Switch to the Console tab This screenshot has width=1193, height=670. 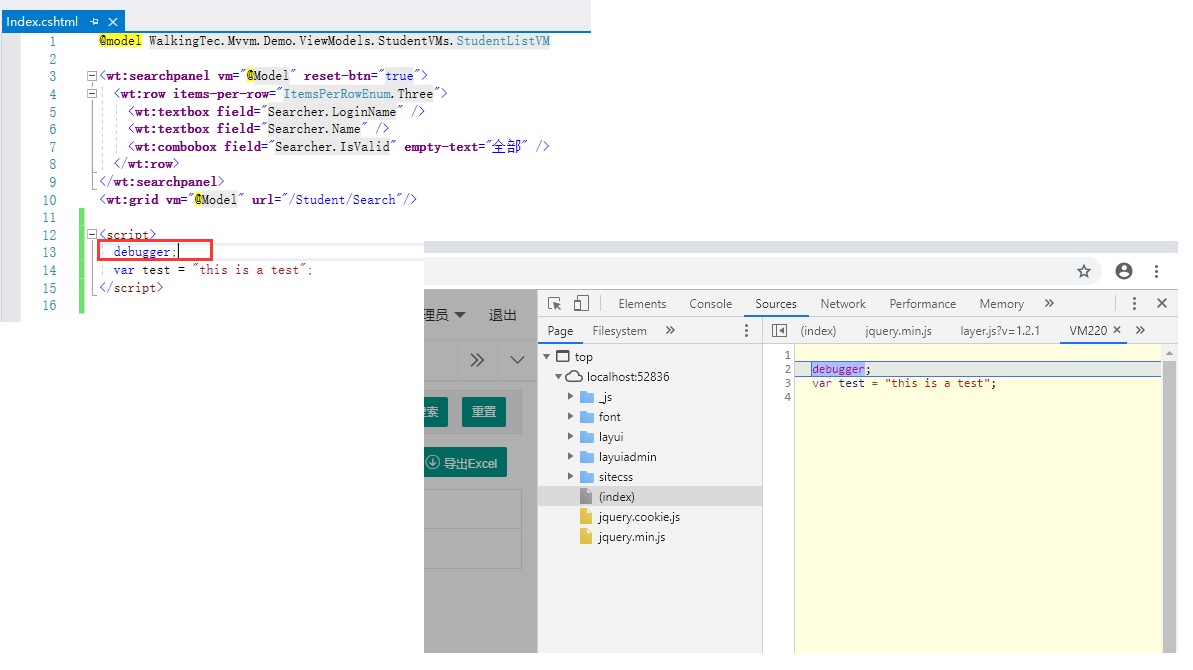click(x=710, y=303)
